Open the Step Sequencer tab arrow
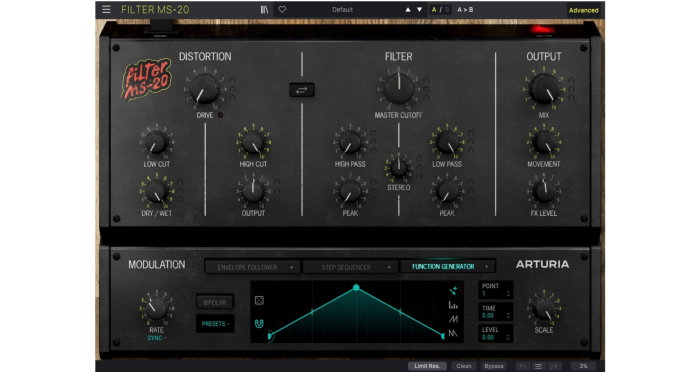 tap(389, 268)
